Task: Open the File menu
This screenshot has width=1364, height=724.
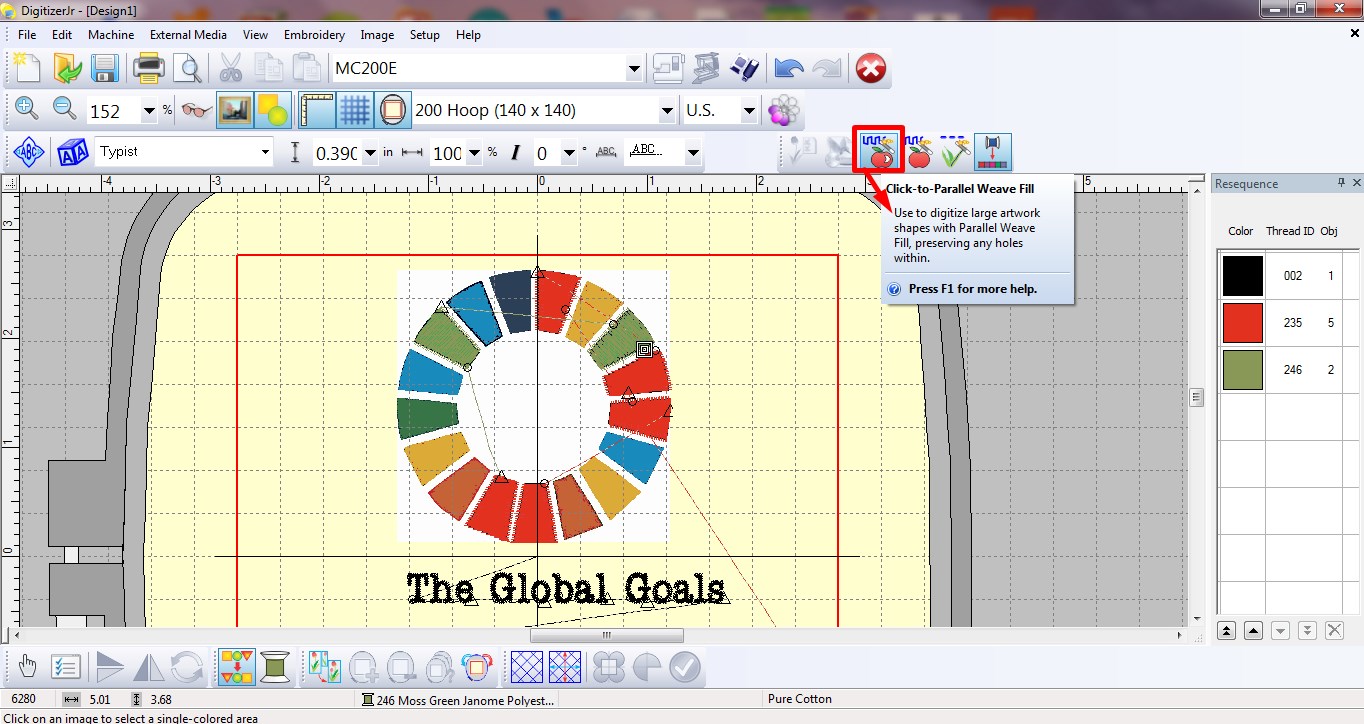Action: 27,34
